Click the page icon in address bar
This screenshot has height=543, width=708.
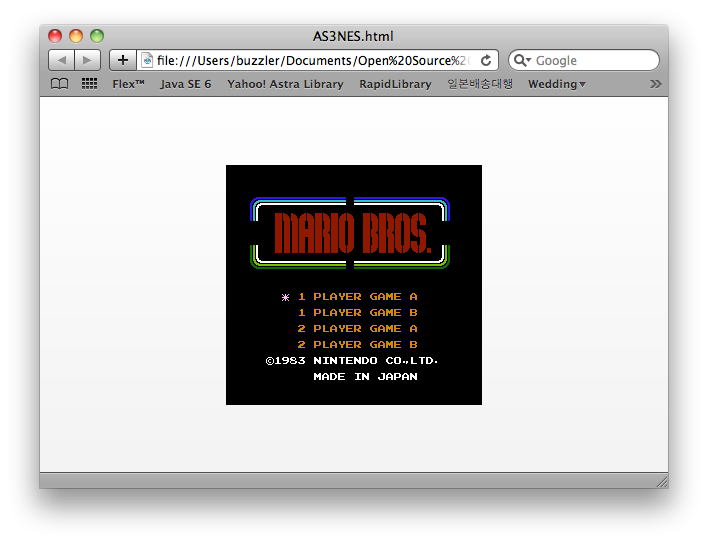point(147,60)
